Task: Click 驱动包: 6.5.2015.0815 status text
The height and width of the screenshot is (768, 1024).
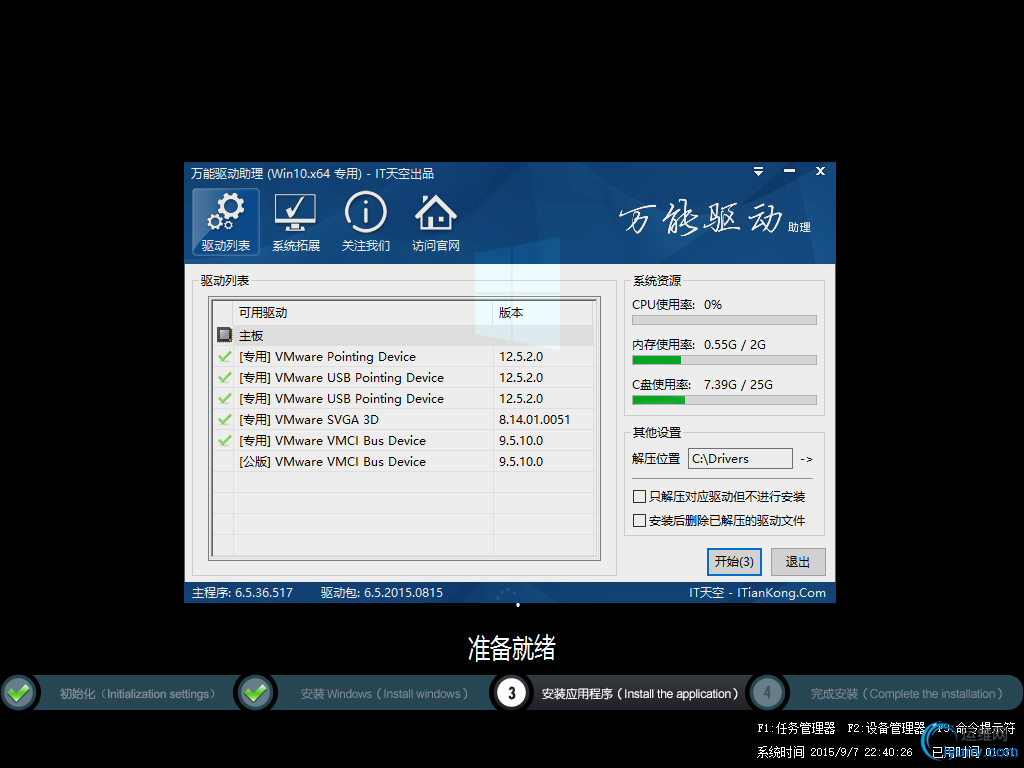Action: tap(381, 592)
